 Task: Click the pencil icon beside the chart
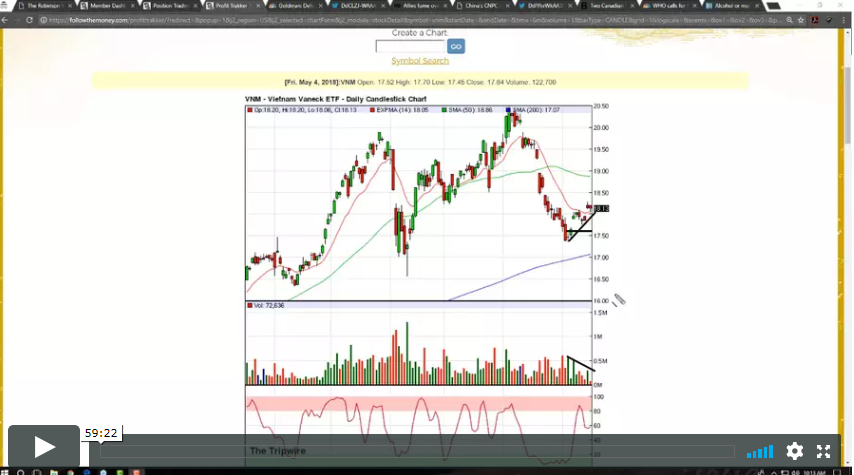click(619, 299)
